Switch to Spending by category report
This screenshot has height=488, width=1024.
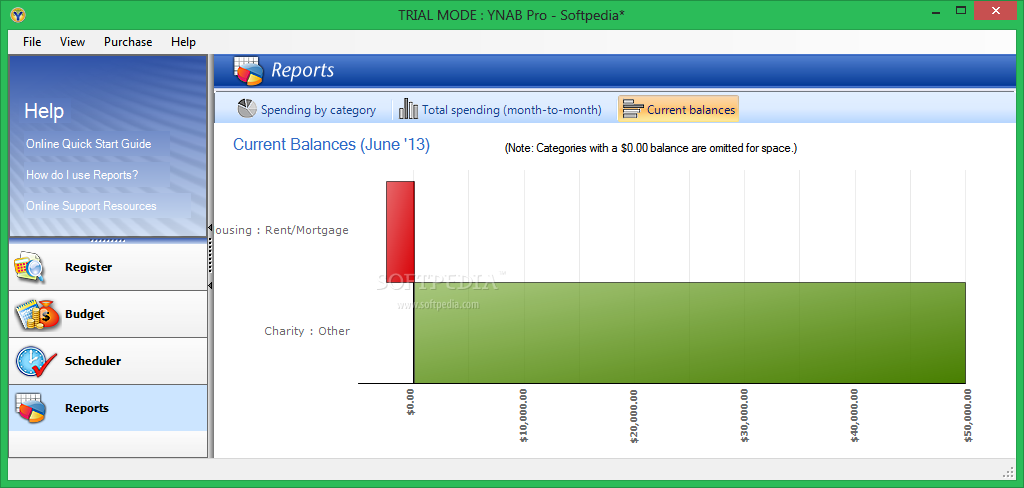(x=306, y=110)
